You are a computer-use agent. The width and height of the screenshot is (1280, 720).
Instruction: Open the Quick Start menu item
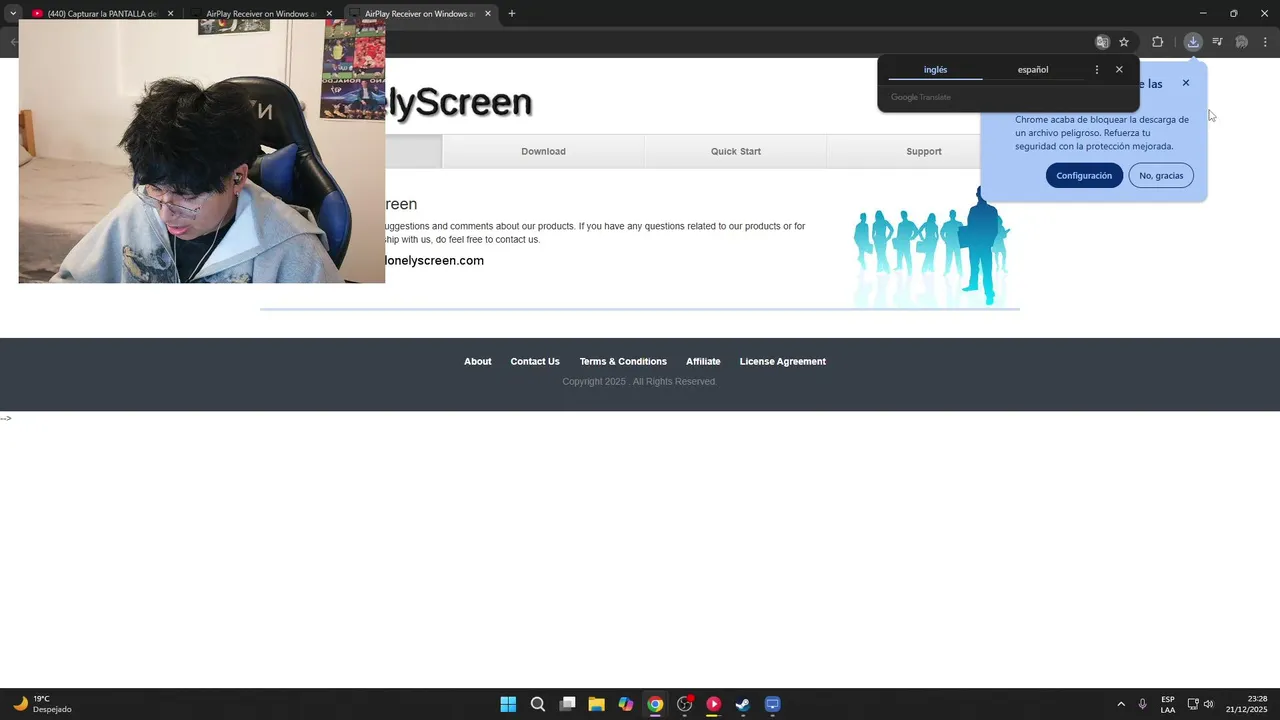(736, 151)
